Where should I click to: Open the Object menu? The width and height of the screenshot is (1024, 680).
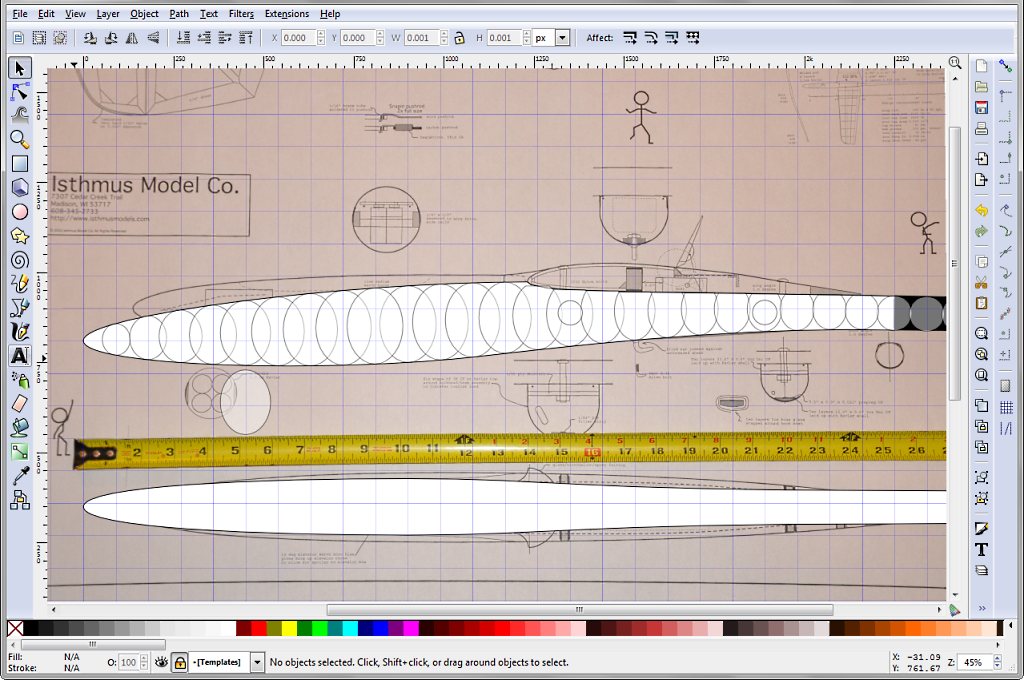[x=144, y=13]
